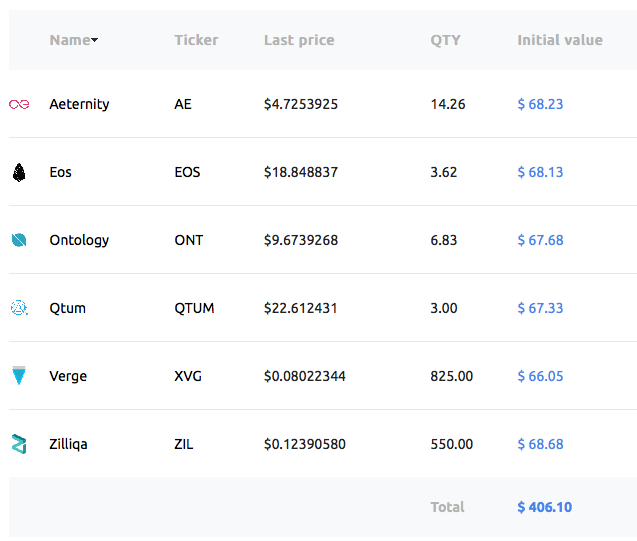This screenshot has width=637, height=541.
Task: Open Zilliqa initial value $ 68.68
Action: [x=540, y=444]
